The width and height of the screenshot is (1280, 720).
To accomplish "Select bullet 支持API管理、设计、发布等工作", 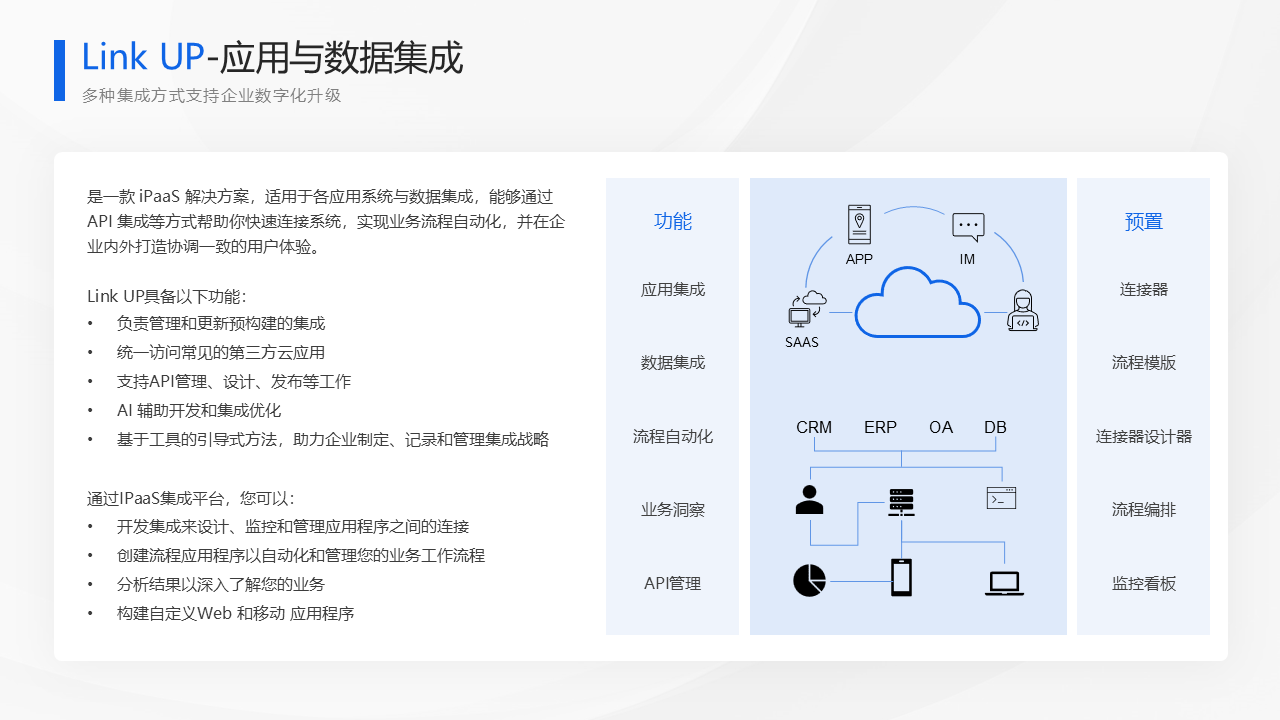I will coord(234,382).
